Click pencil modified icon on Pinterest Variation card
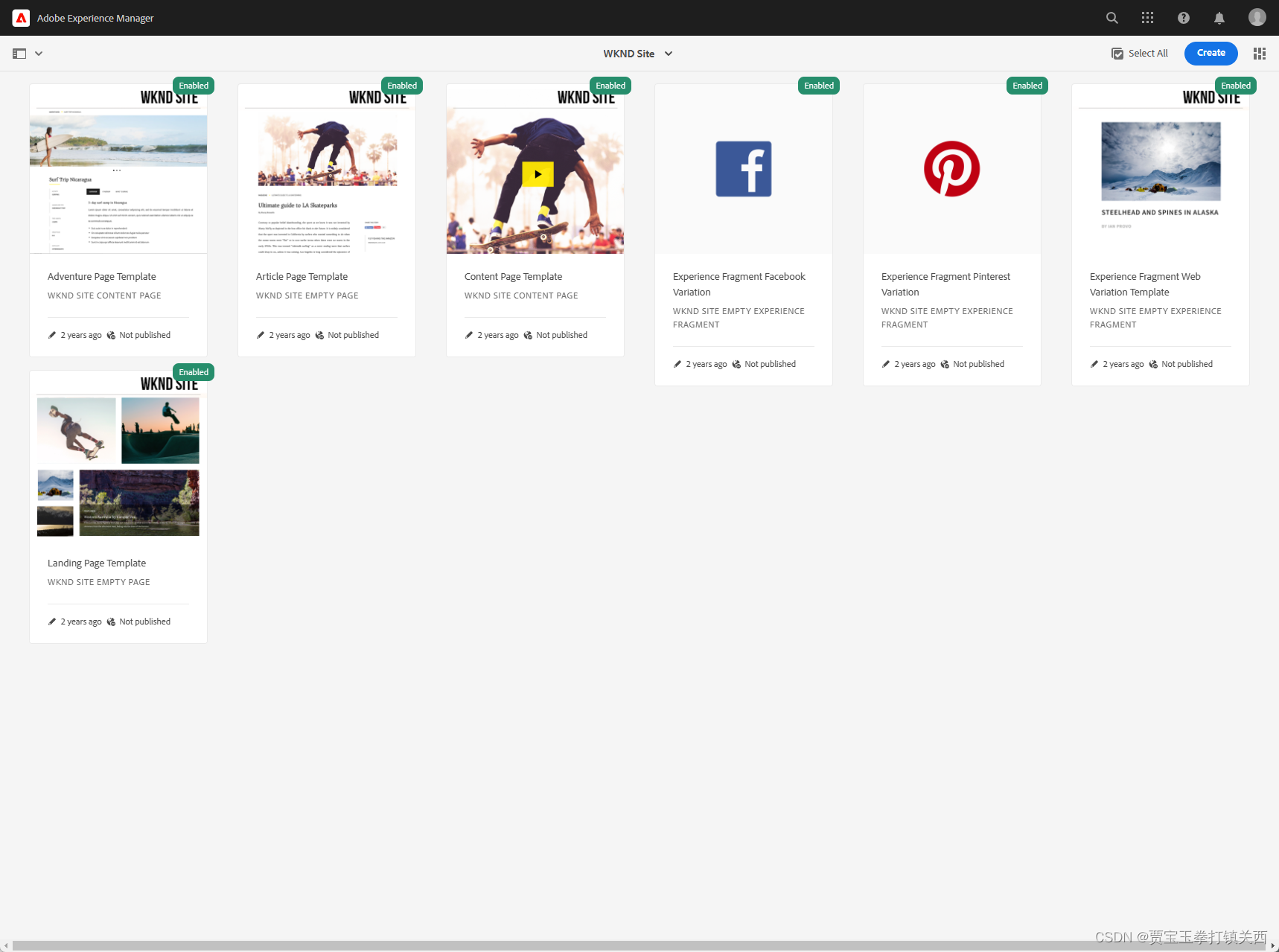This screenshot has width=1279, height=952. point(886,364)
